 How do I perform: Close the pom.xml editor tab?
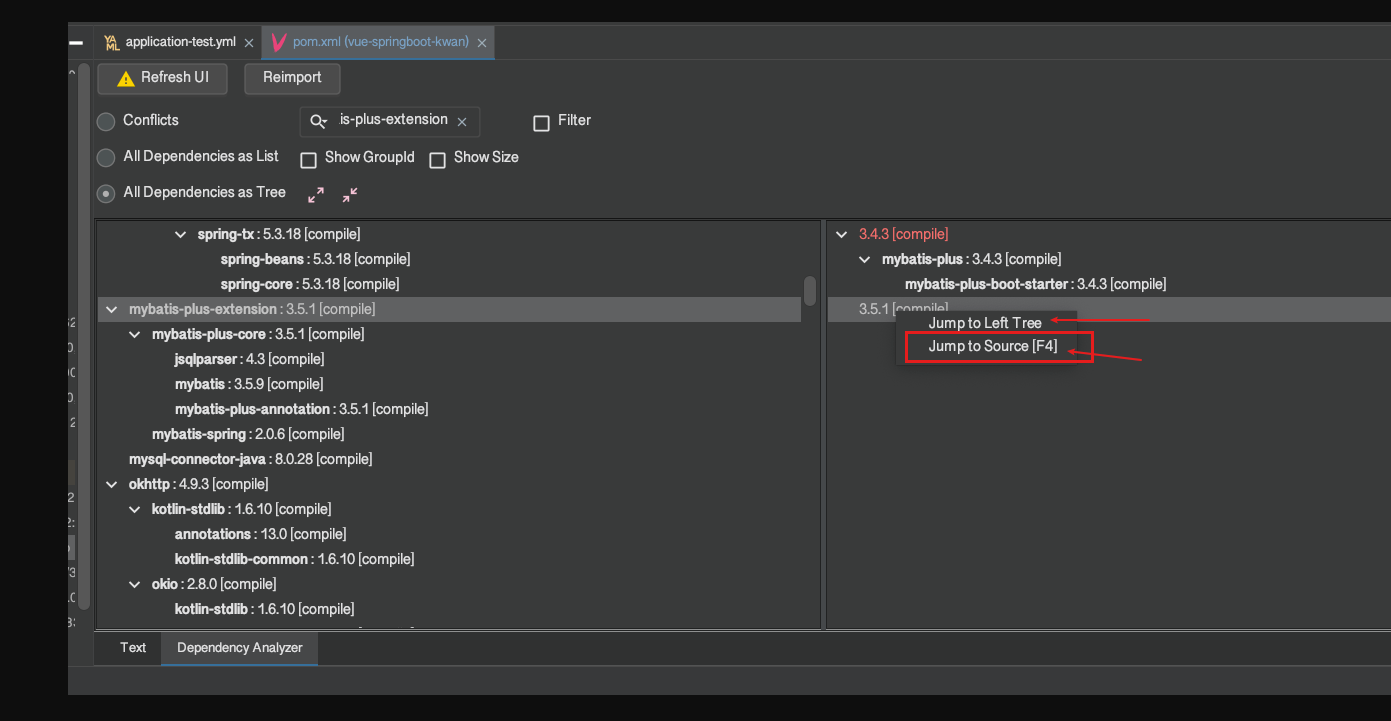[482, 43]
